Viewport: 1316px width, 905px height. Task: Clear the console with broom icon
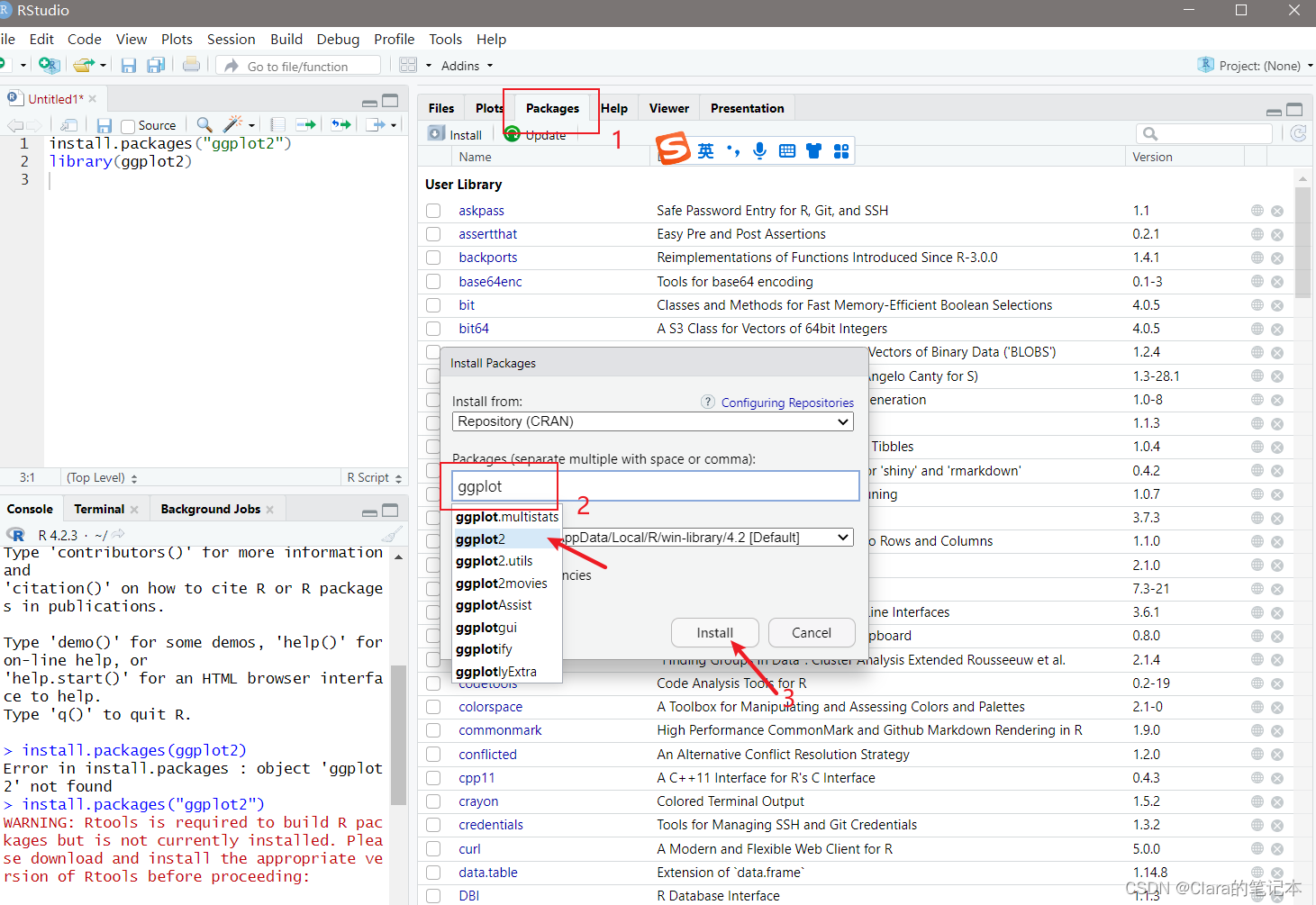click(x=391, y=535)
